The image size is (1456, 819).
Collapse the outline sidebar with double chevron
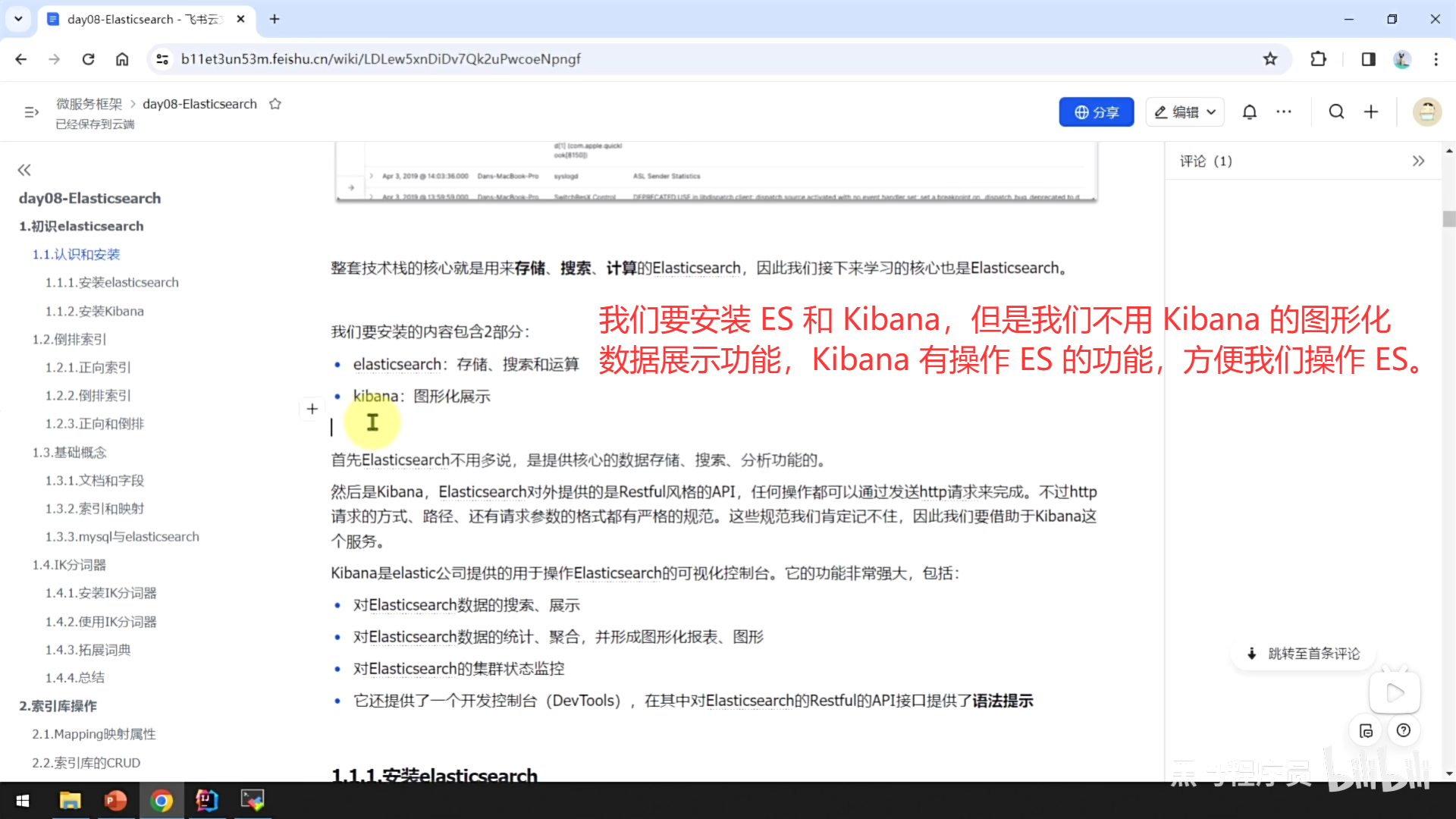pyautogui.click(x=24, y=170)
